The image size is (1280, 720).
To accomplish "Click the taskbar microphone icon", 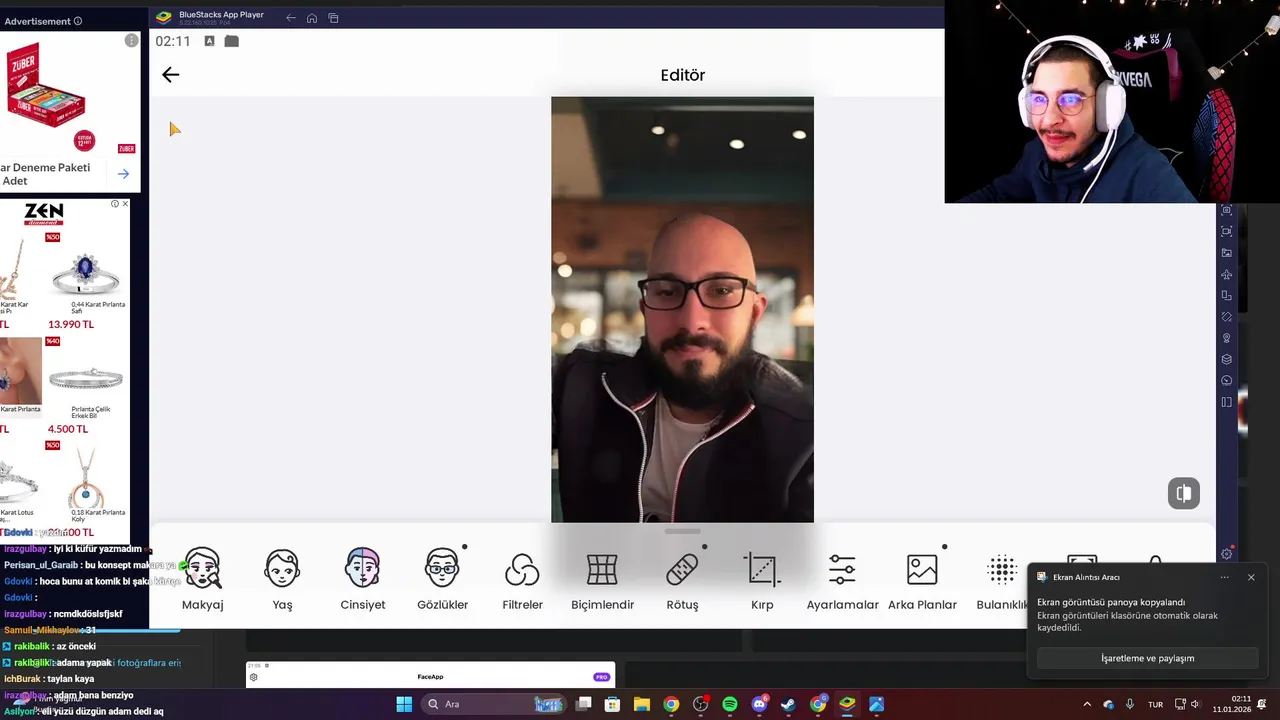I will pyautogui.click(x=1130, y=704).
